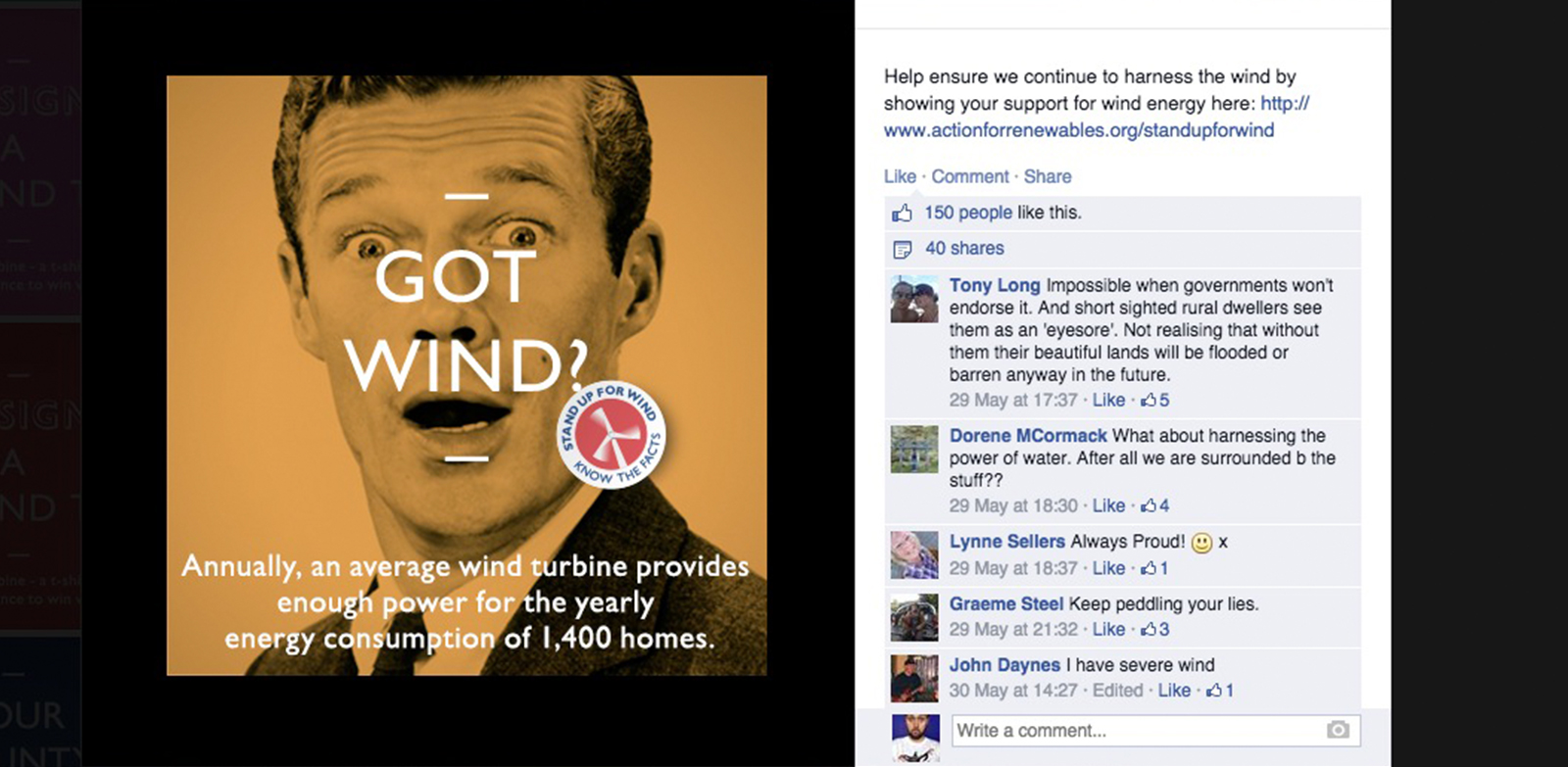Click the Write a comment field
This screenshot has height=767, width=1568.
pos(1156,730)
